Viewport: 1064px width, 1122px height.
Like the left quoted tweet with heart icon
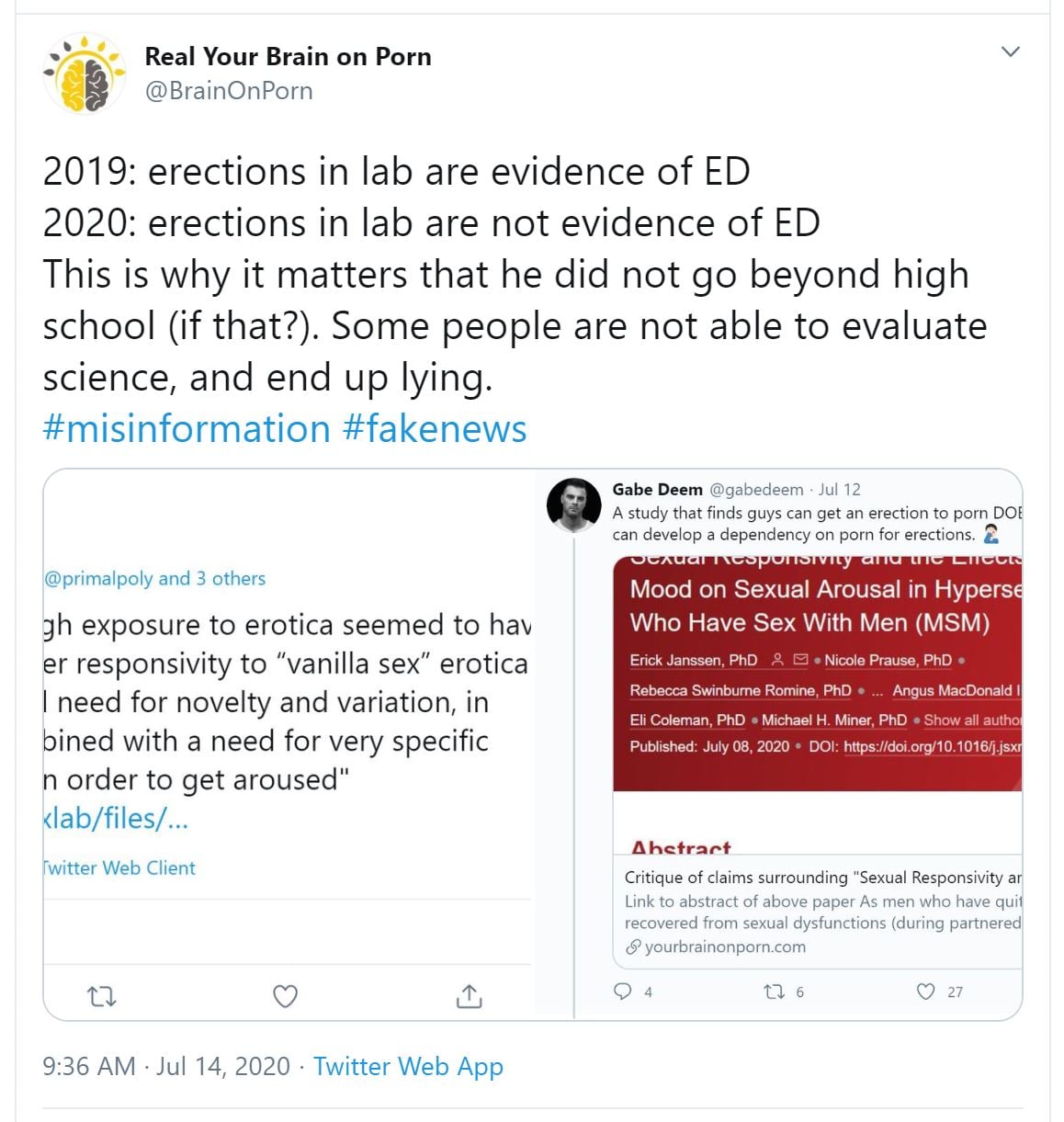286,996
